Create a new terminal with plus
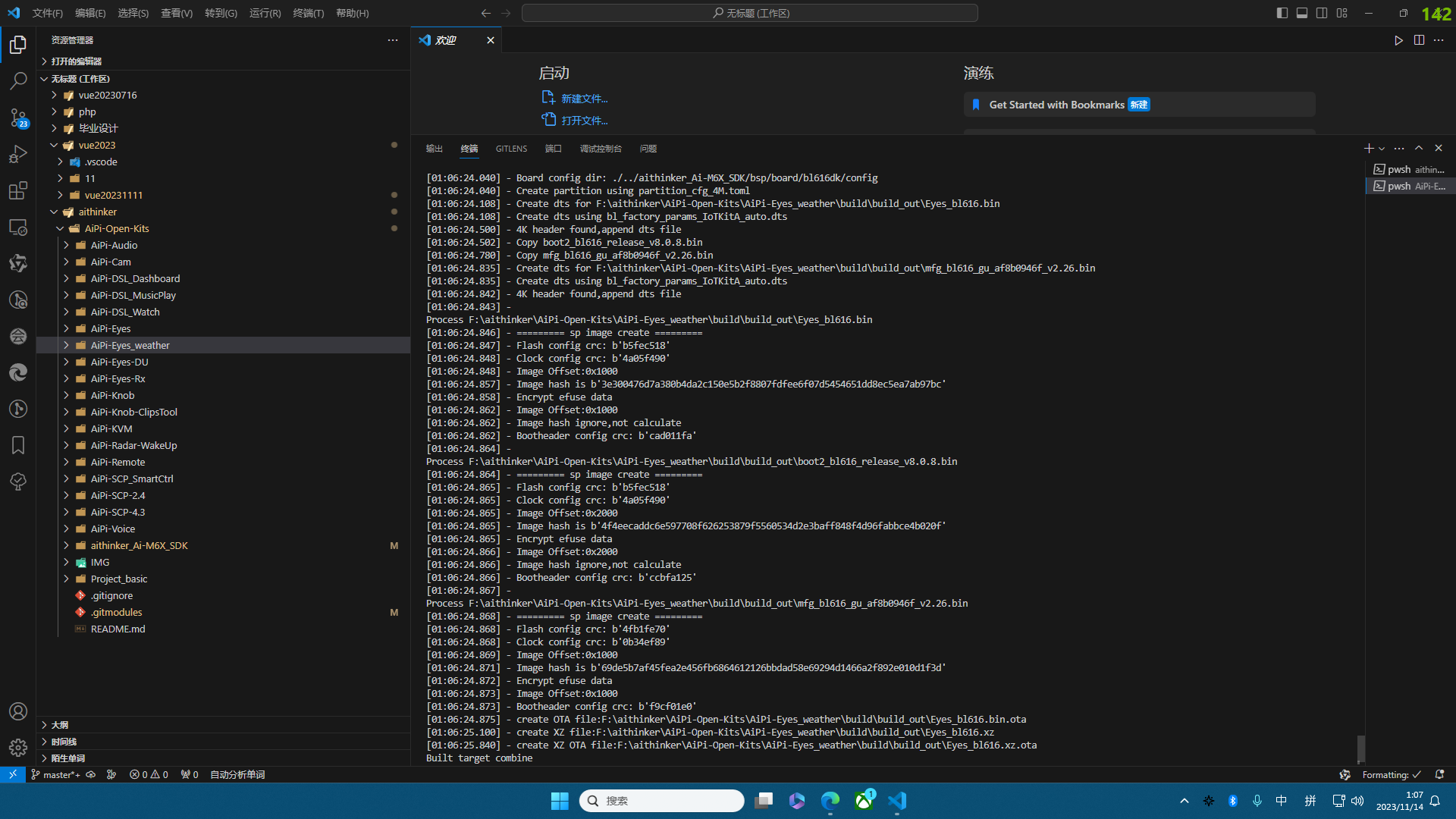 pos(1368,149)
